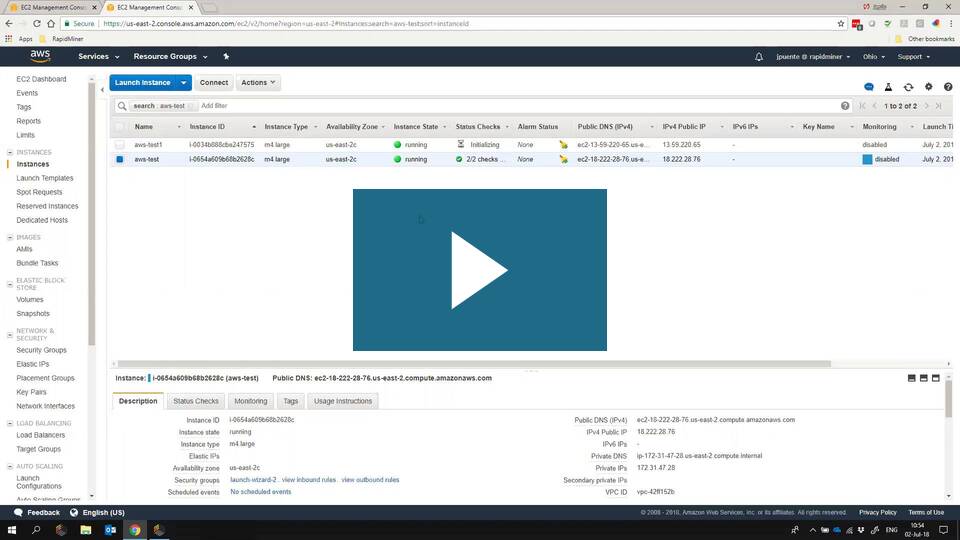This screenshot has height=540, width=960.
Task: Open Security Groups in sidebar
Action: click(x=41, y=350)
